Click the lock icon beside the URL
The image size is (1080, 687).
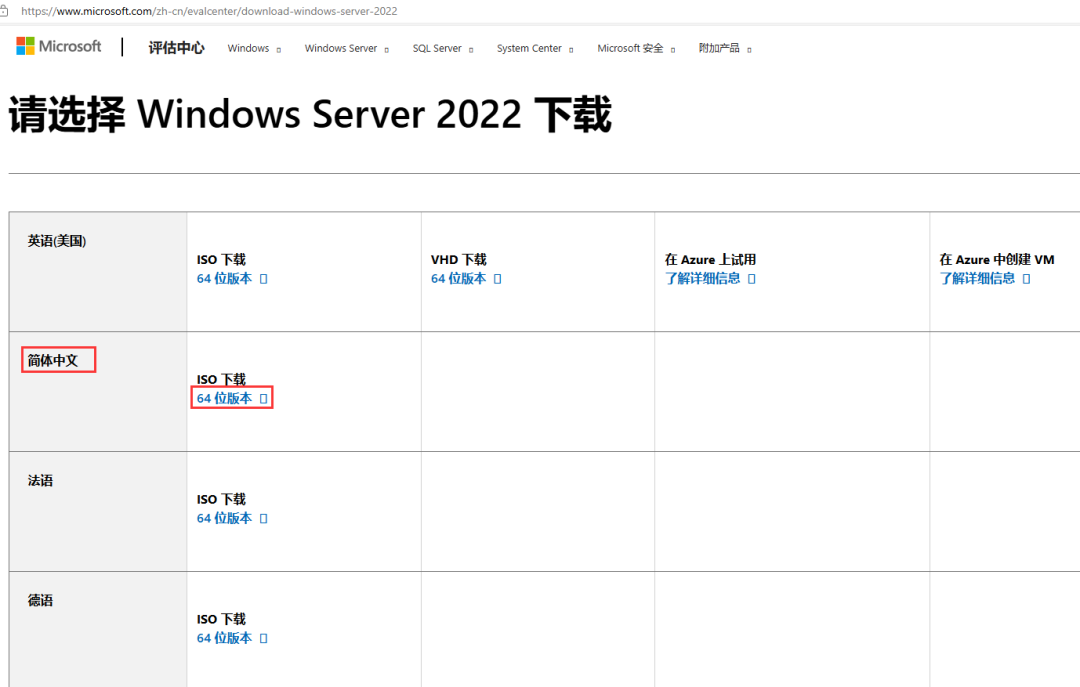pos(3,11)
